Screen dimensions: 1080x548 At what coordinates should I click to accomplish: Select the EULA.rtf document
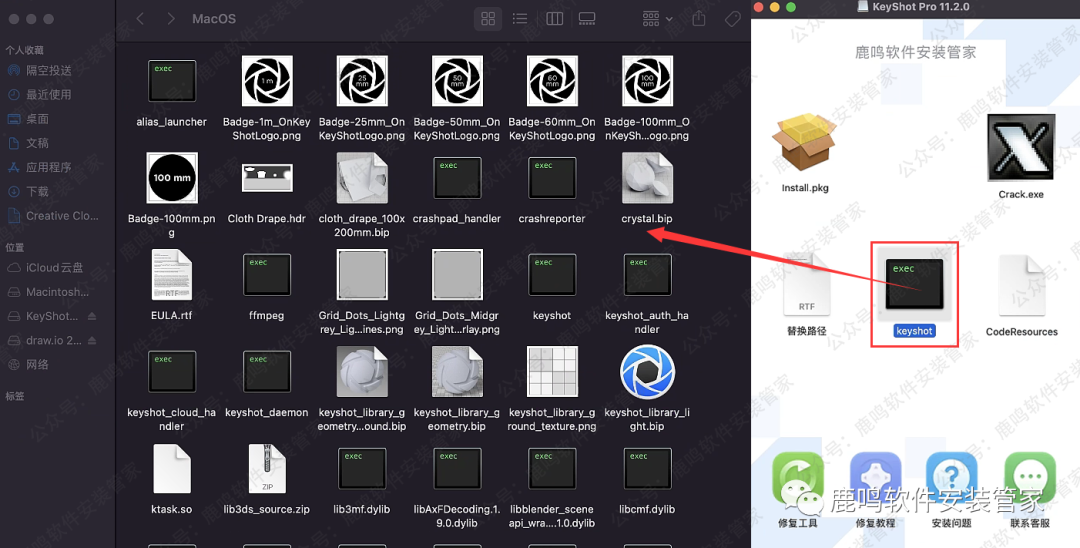[x=171, y=275]
